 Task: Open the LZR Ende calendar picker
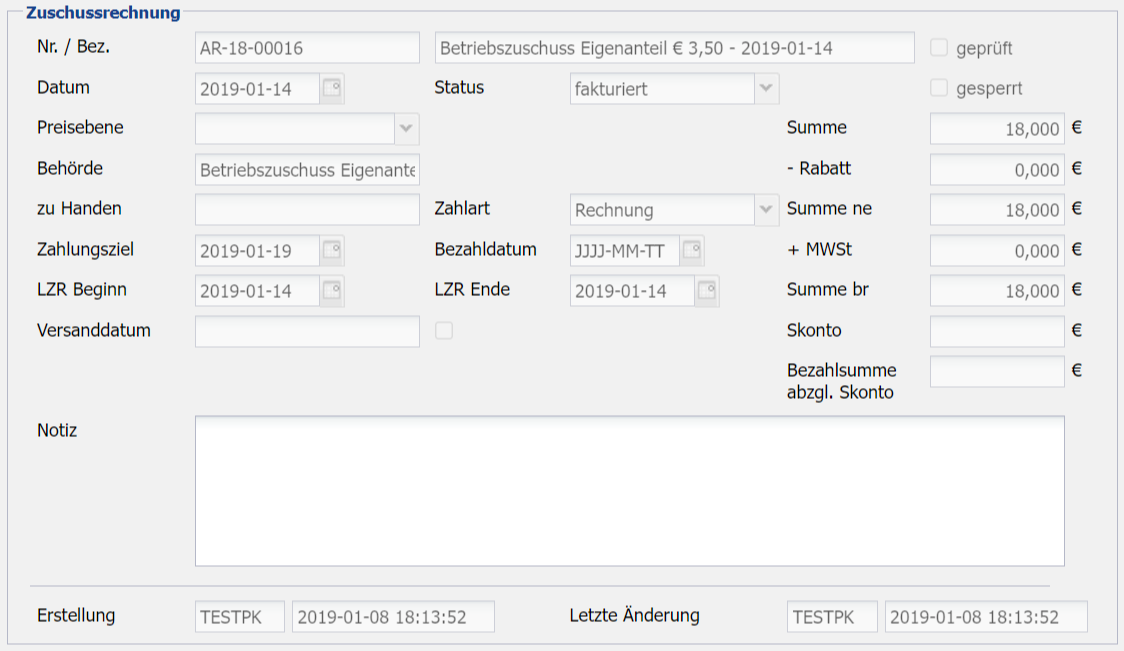707,291
